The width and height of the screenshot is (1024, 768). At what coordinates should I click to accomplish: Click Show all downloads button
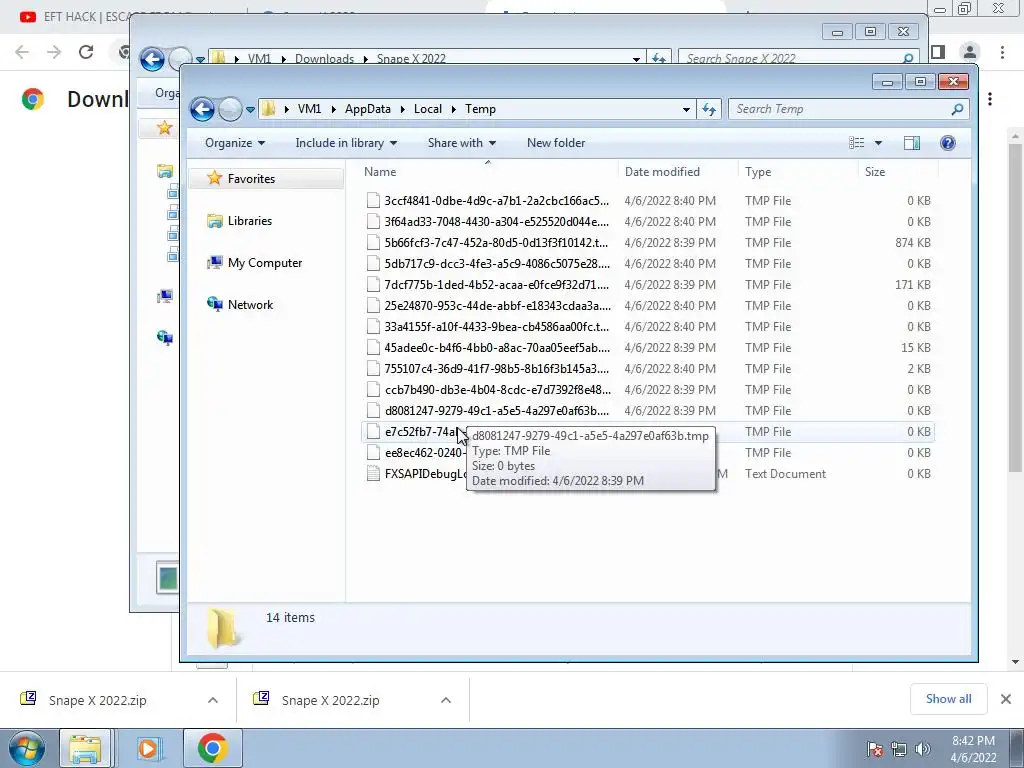948,699
